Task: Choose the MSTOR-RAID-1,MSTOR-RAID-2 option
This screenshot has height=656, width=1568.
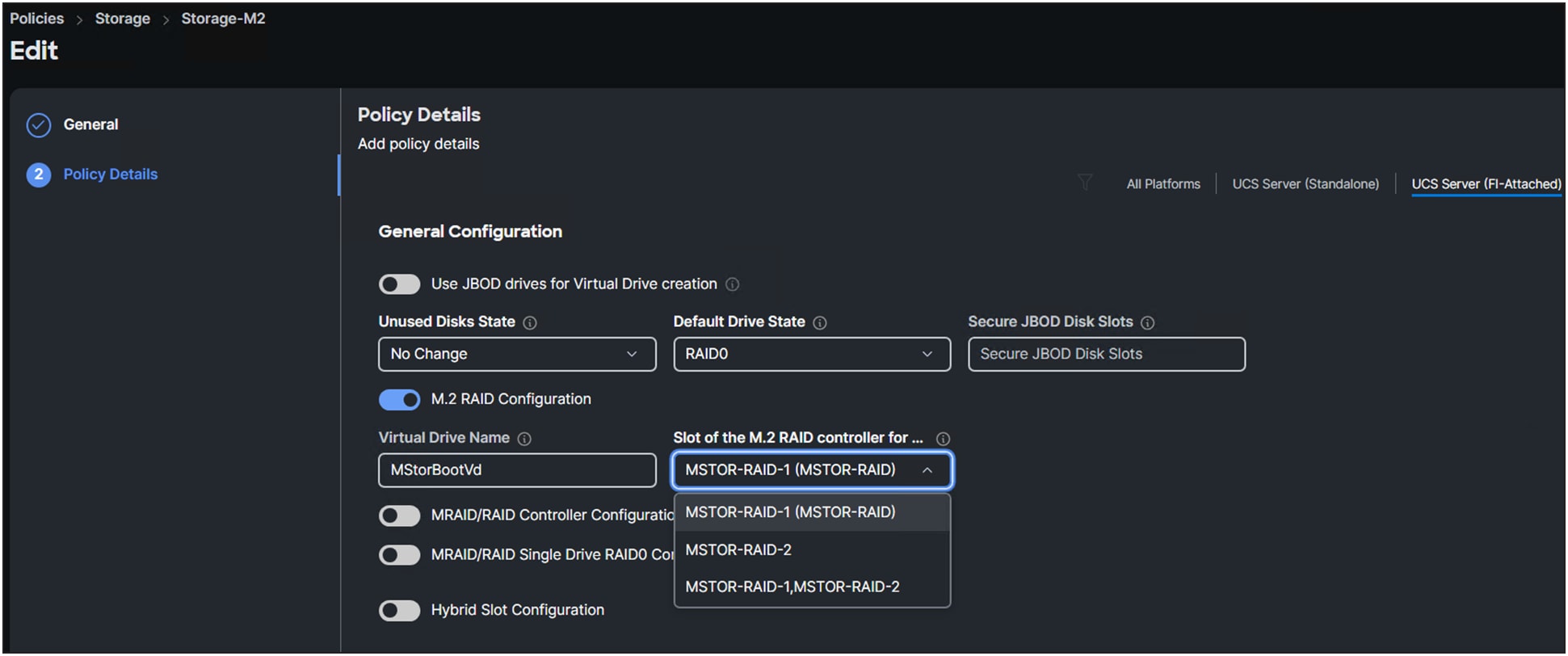Action: tap(792, 587)
